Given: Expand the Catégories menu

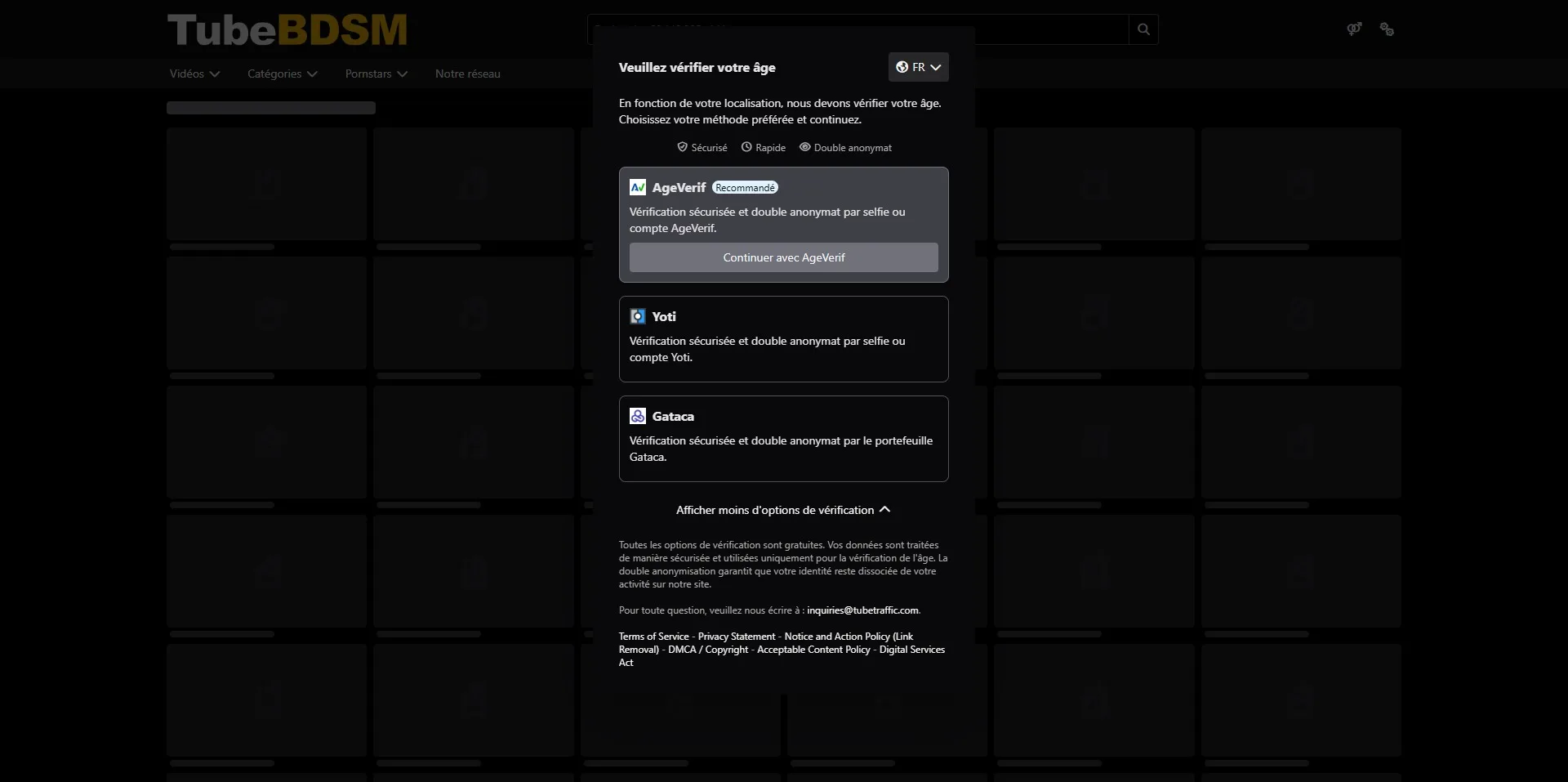Looking at the screenshot, I should tap(282, 74).
